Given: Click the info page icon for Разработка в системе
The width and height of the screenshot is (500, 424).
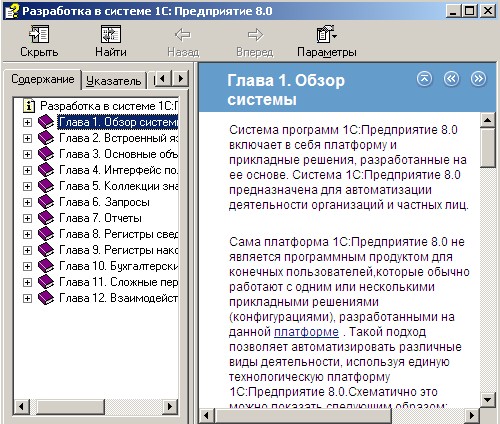Looking at the screenshot, I should pos(29,106).
